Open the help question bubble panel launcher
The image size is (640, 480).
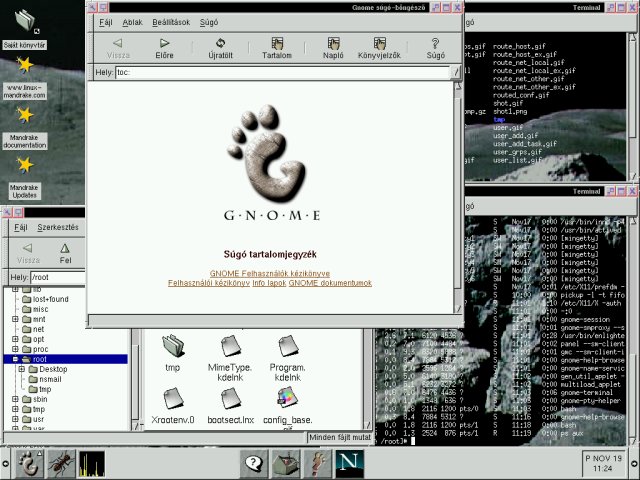pos(254,464)
